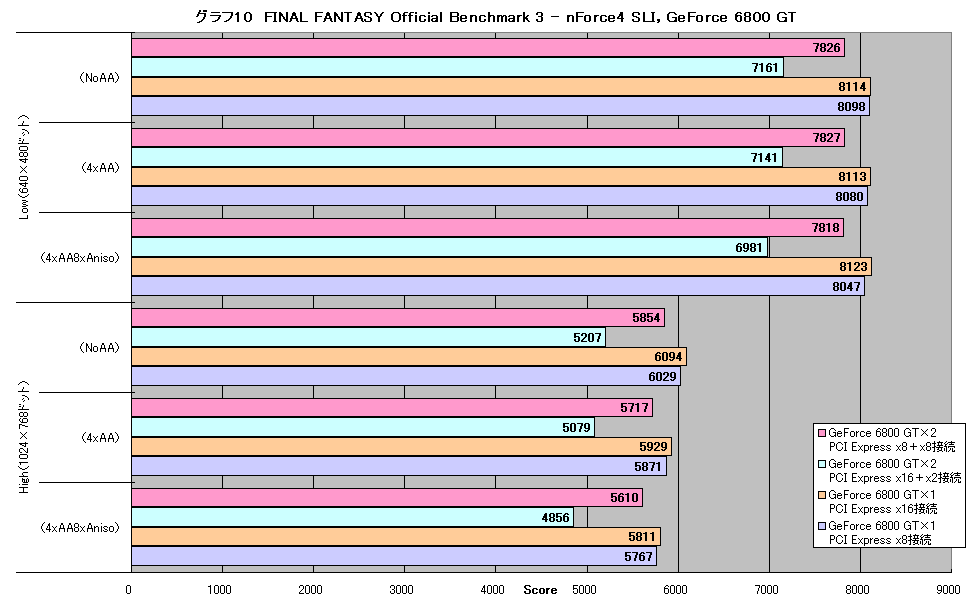Click the x-axis tick label 2000

point(311,590)
